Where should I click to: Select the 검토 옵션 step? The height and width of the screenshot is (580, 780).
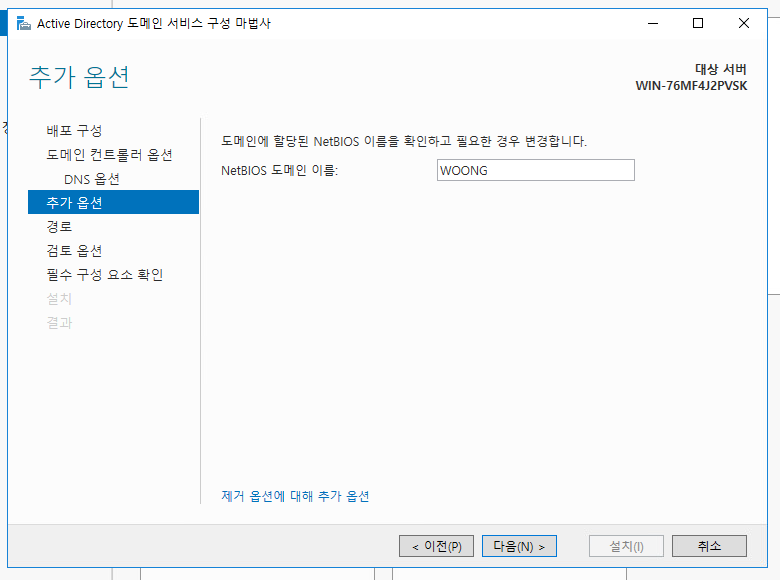pos(74,251)
